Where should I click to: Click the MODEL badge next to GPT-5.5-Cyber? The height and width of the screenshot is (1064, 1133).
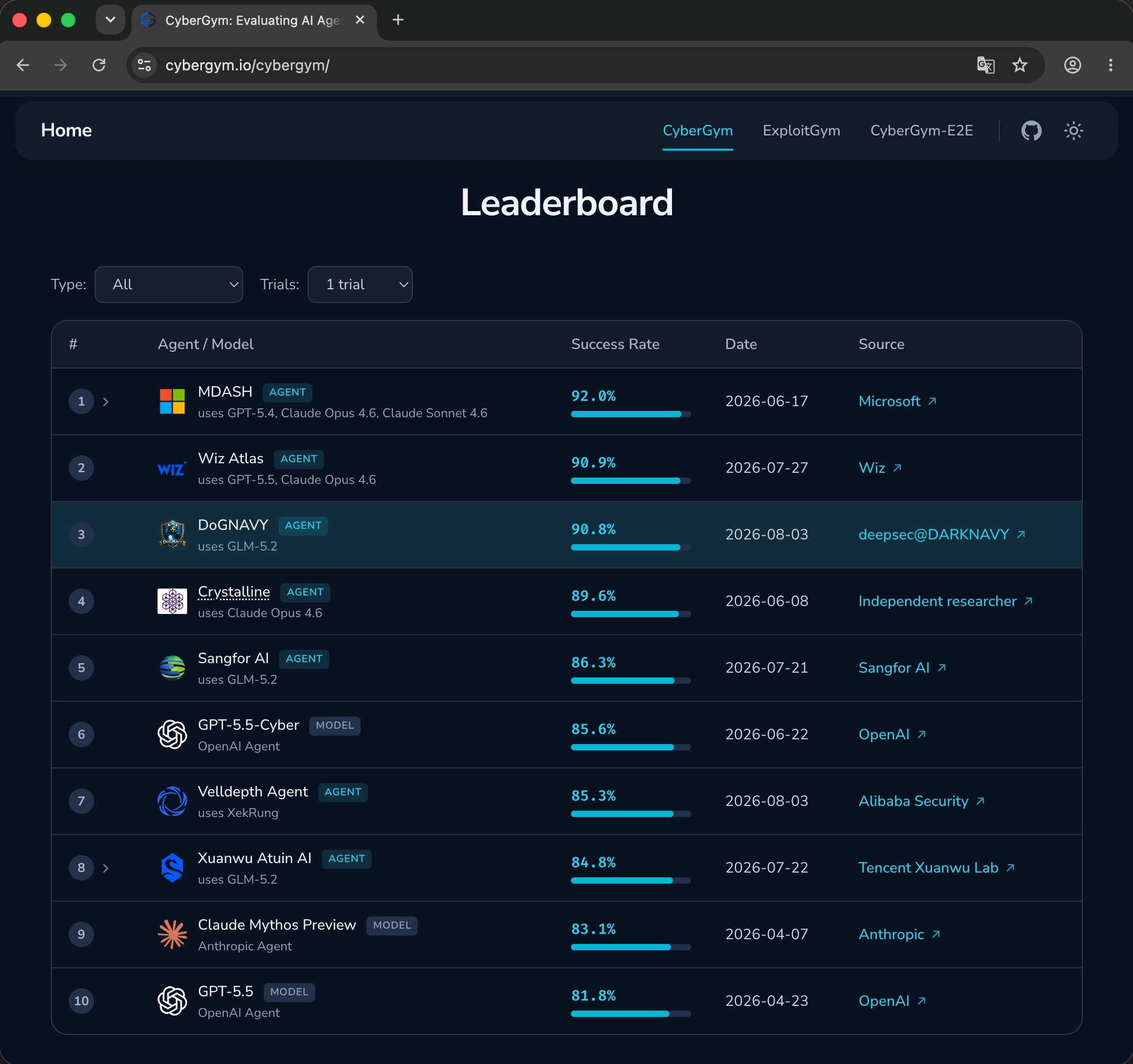pos(335,726)
